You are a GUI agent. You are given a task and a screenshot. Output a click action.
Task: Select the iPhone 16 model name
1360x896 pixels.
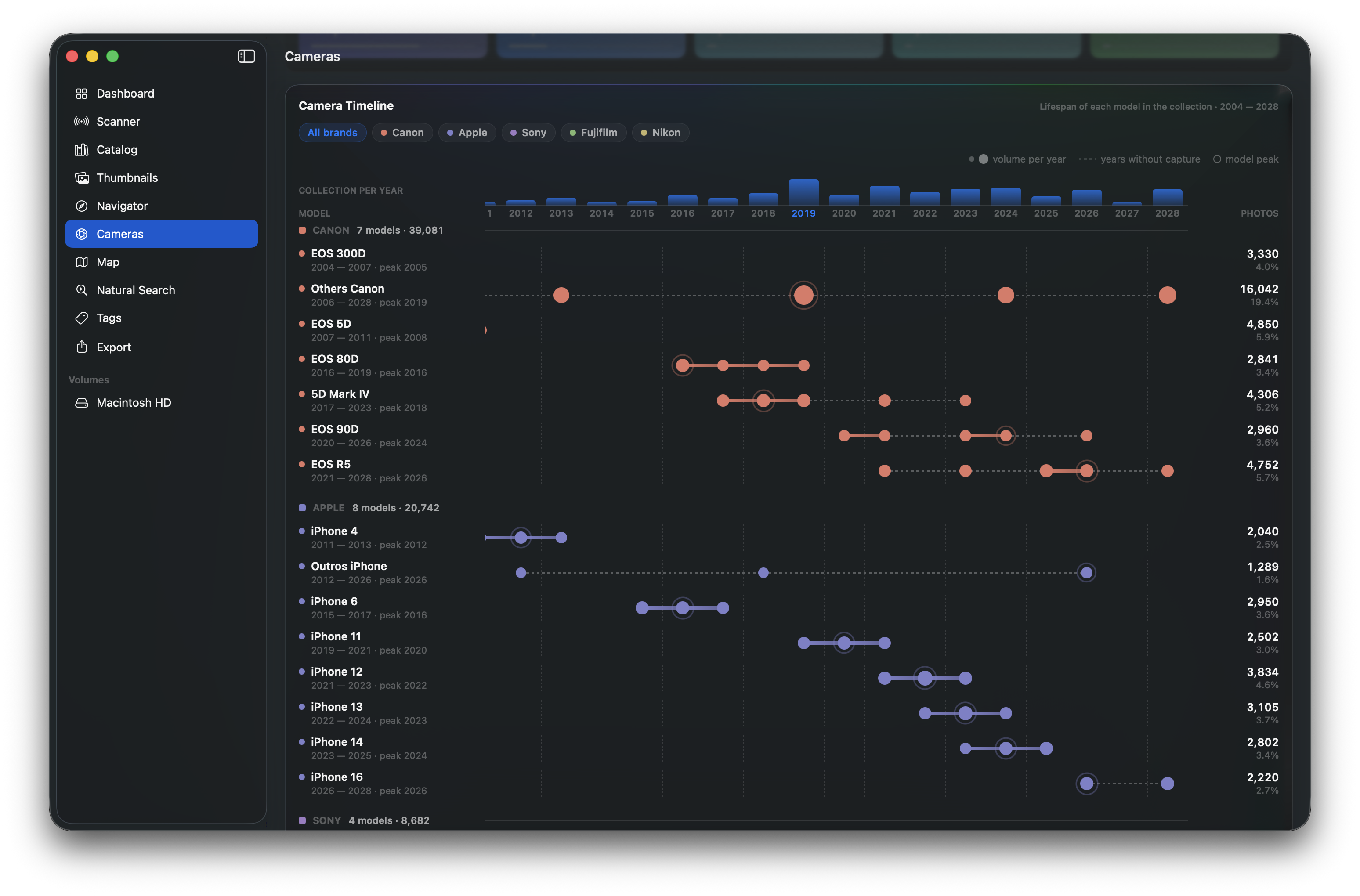(336, 777)
